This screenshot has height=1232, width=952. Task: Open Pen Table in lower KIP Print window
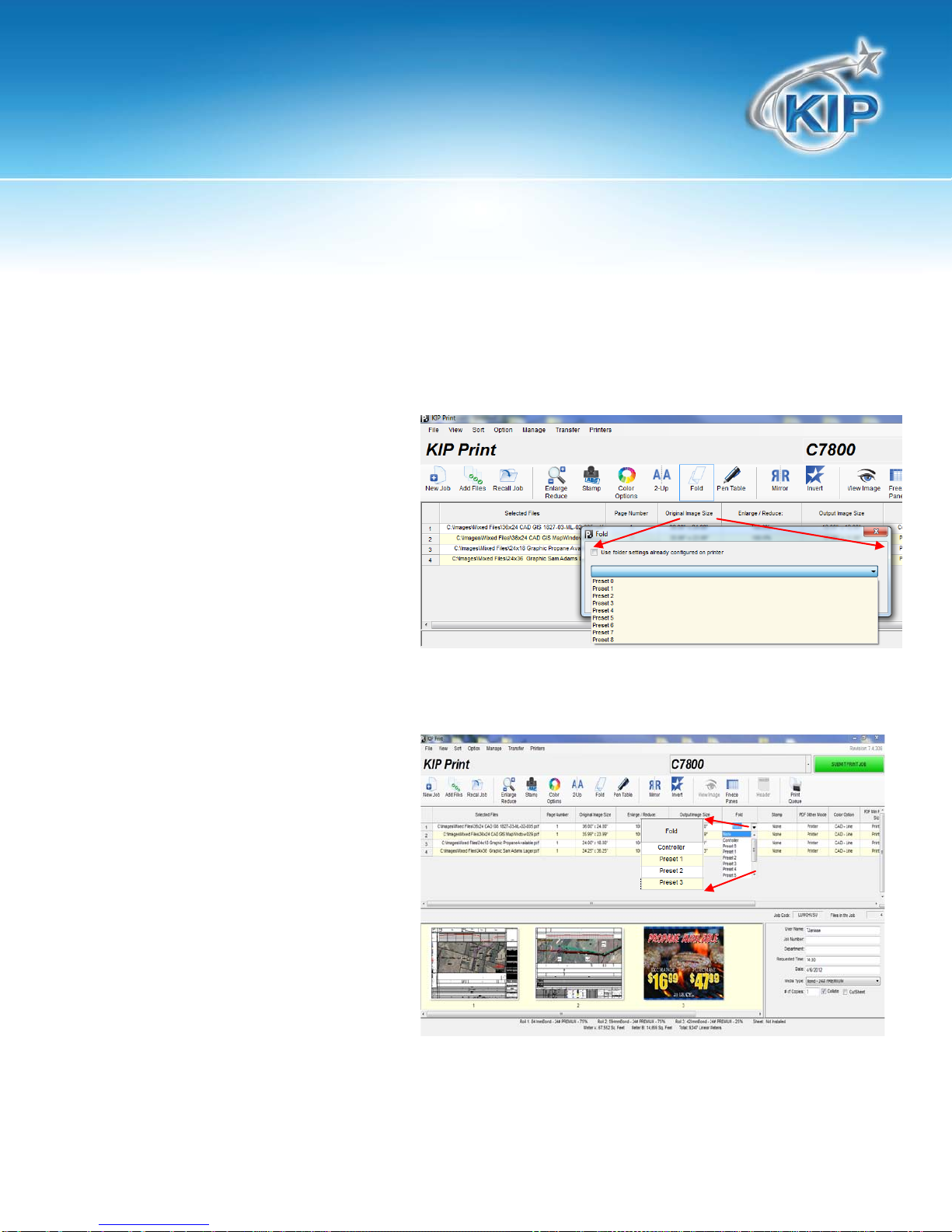pos(622,788)
